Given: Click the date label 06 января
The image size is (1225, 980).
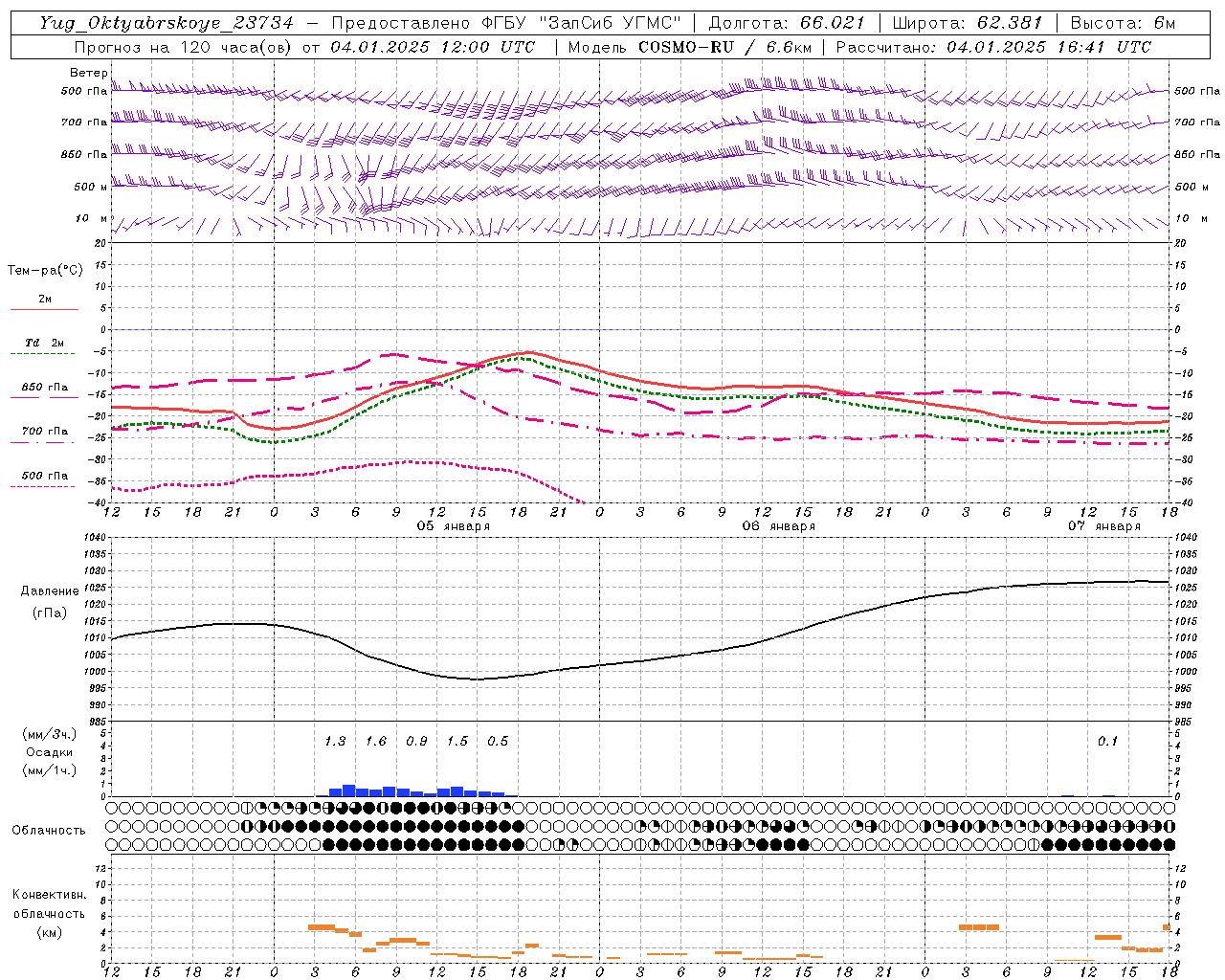Looking at the screenshot, I should (778, 526).
